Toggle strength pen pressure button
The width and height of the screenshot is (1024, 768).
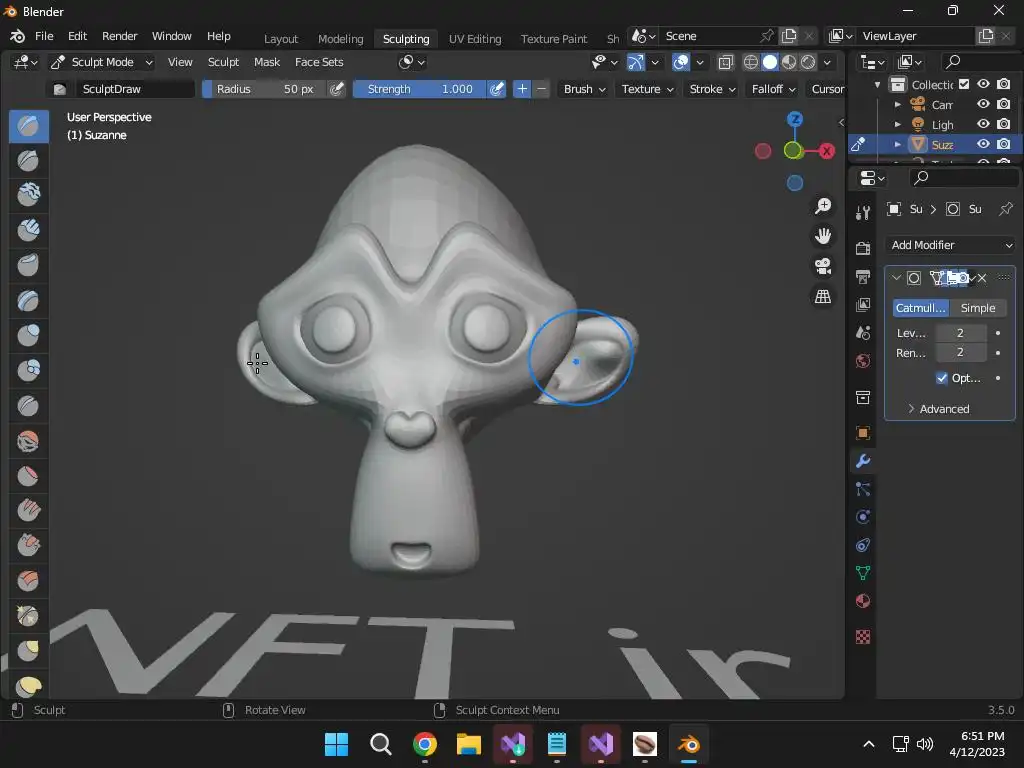pos(496,89)
